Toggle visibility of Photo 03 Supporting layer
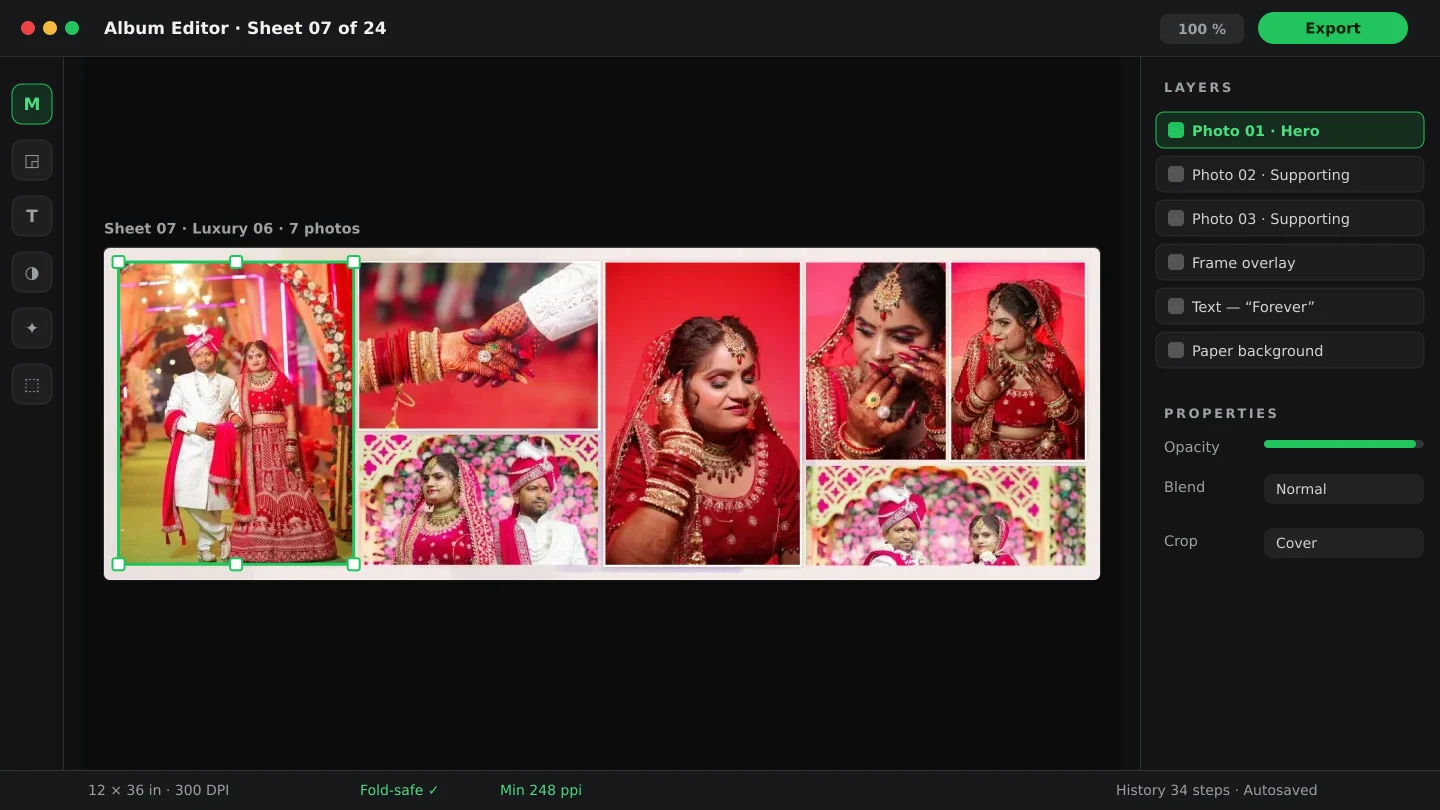Screen dimensions: 1440x810 (x=1176, y=218)
